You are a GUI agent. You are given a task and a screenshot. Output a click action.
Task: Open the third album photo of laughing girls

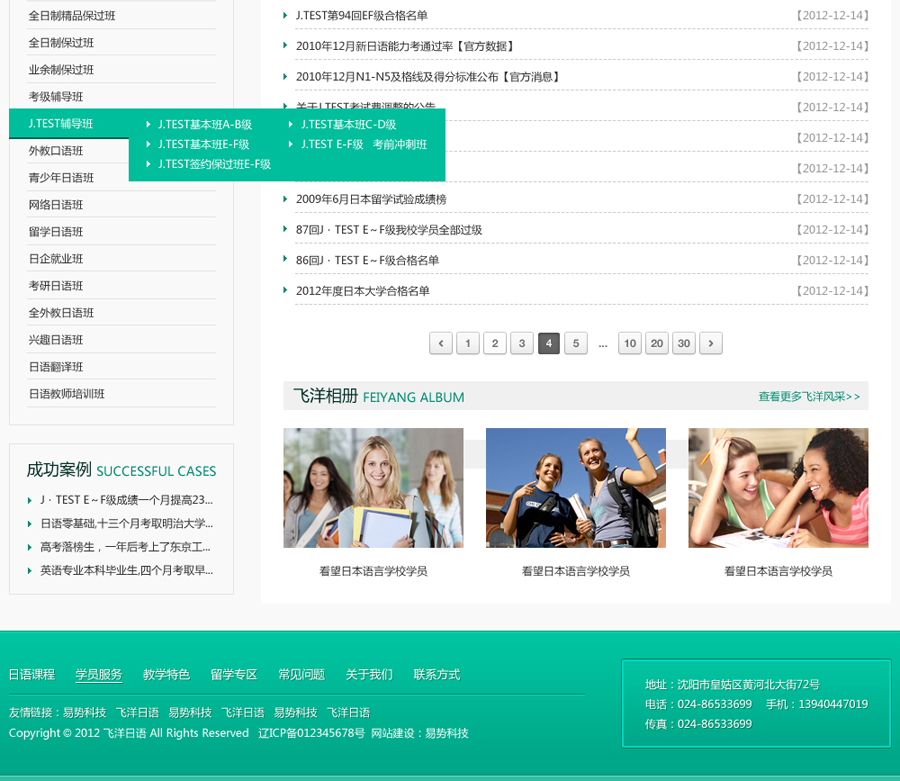tap(778, 488)
